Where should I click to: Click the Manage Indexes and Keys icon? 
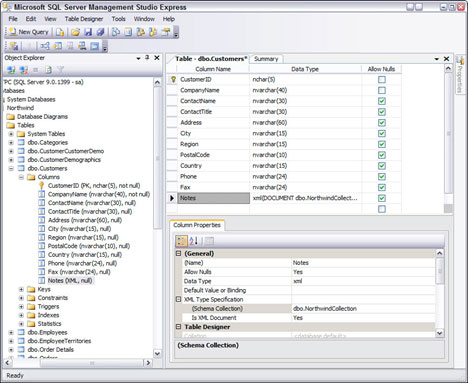tap(58, 46)
